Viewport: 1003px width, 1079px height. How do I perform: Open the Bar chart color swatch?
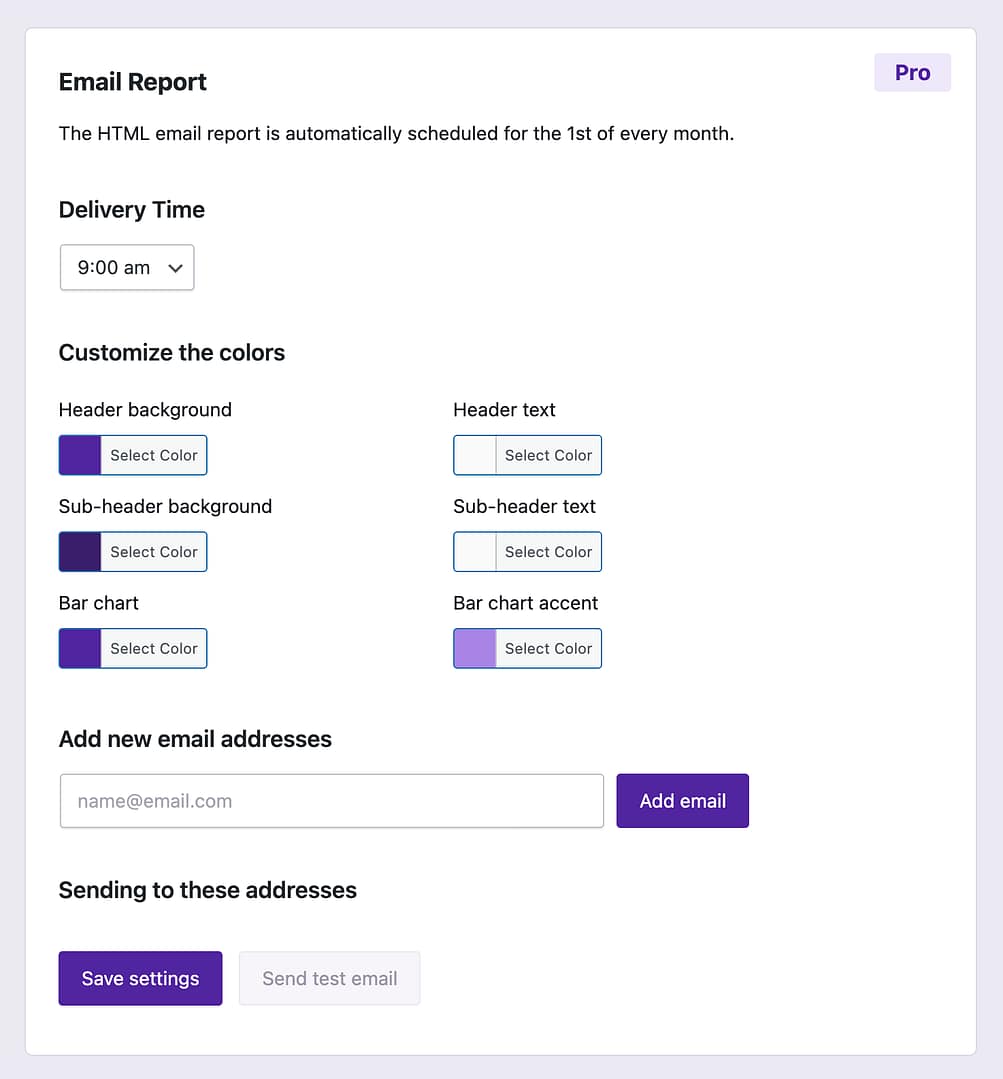pos(79,648)
